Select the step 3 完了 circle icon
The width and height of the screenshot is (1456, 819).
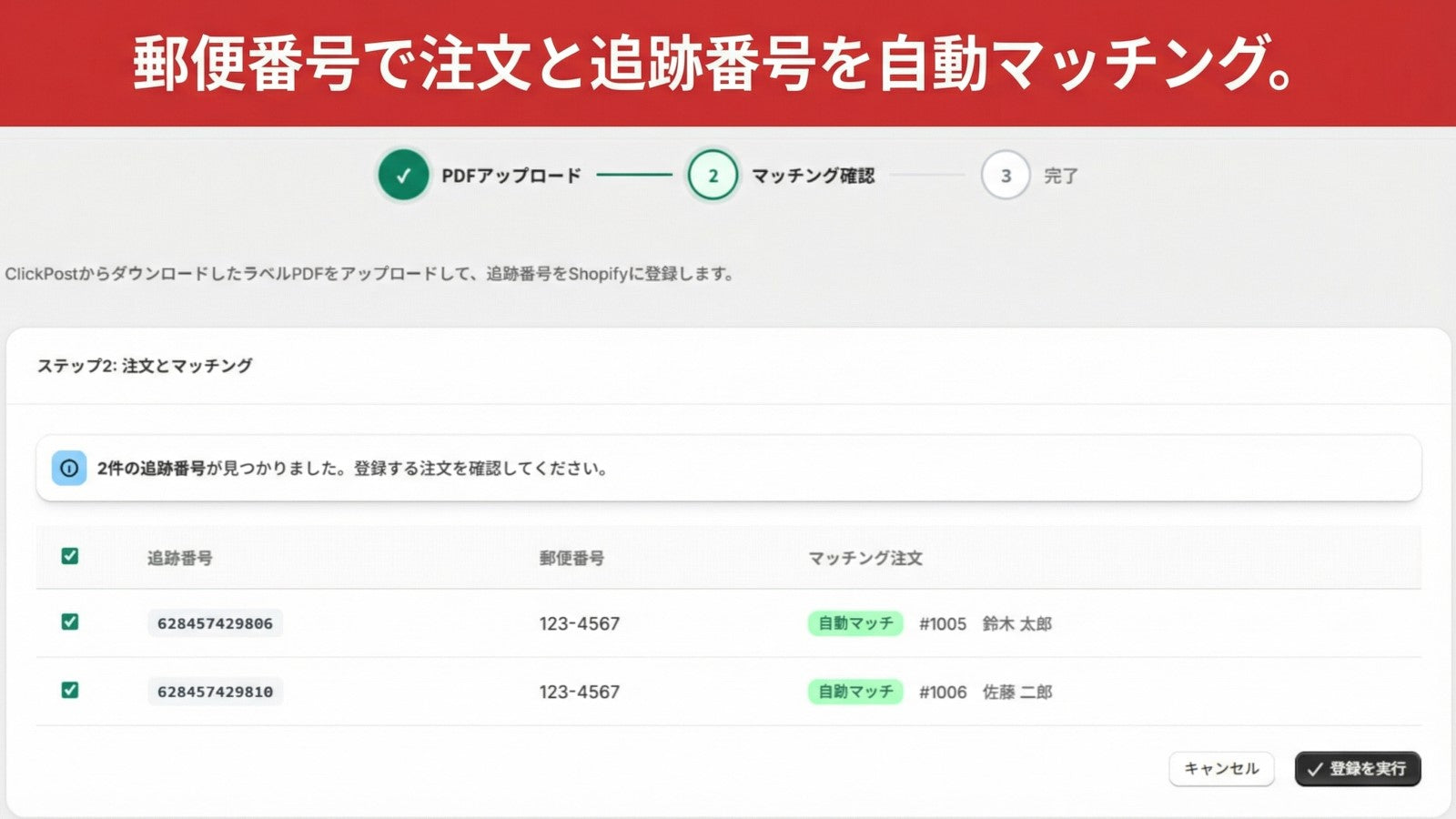coord(1006,176)
